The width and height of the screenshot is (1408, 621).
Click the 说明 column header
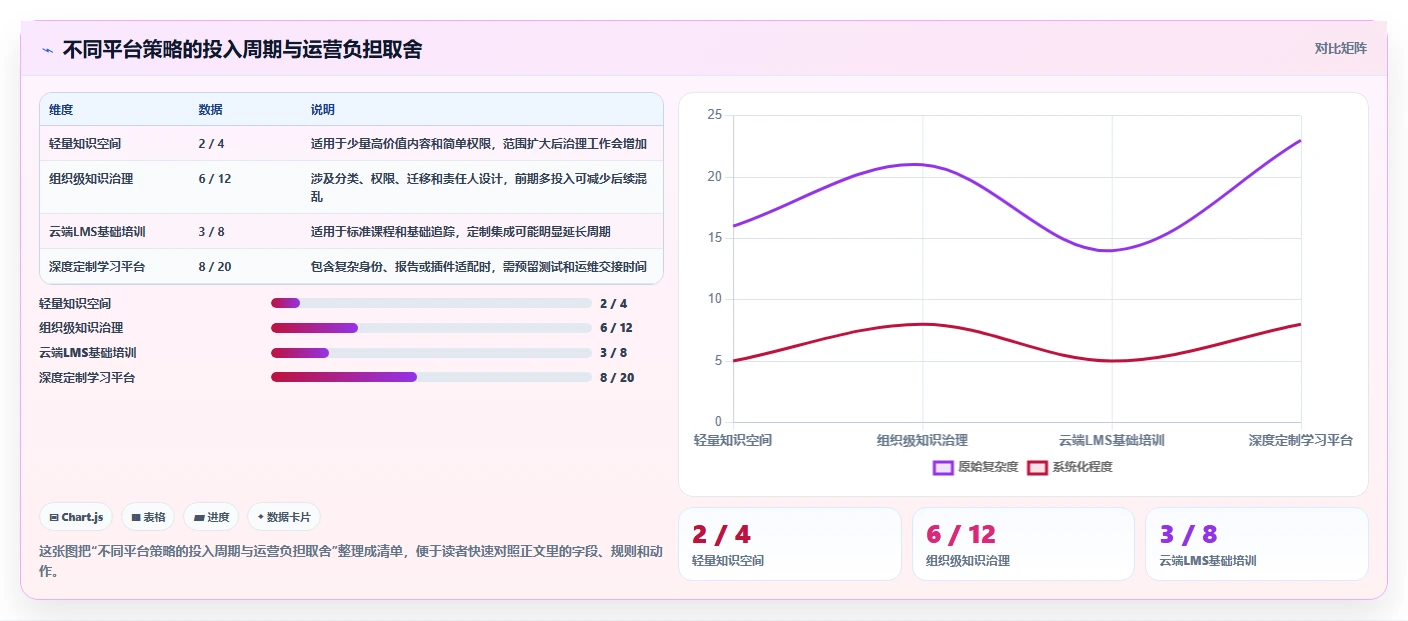322,109
